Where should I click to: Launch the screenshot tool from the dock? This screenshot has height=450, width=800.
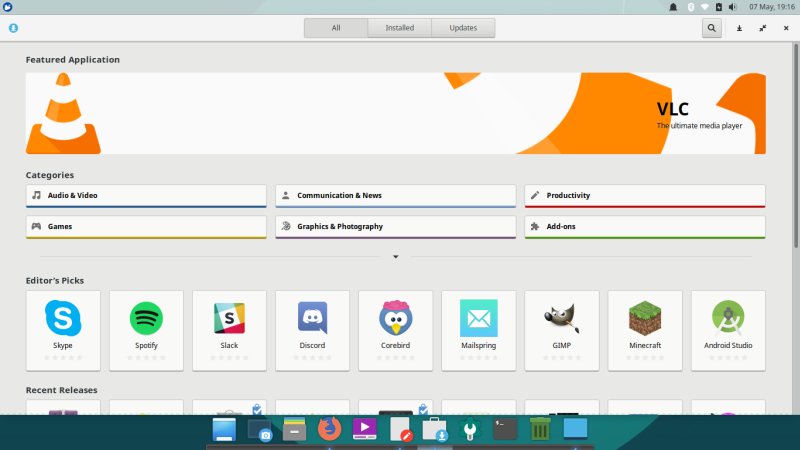coord(260,430)
